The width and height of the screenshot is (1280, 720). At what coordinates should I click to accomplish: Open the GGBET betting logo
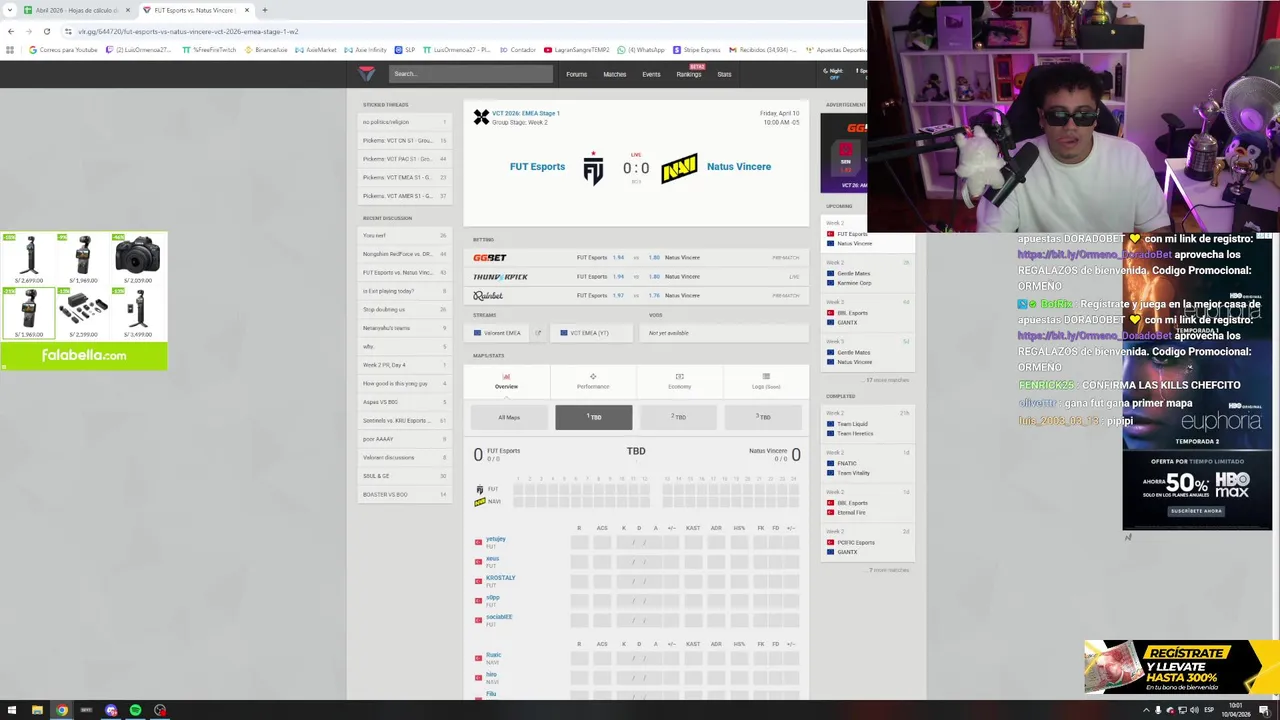click(490, 258)
